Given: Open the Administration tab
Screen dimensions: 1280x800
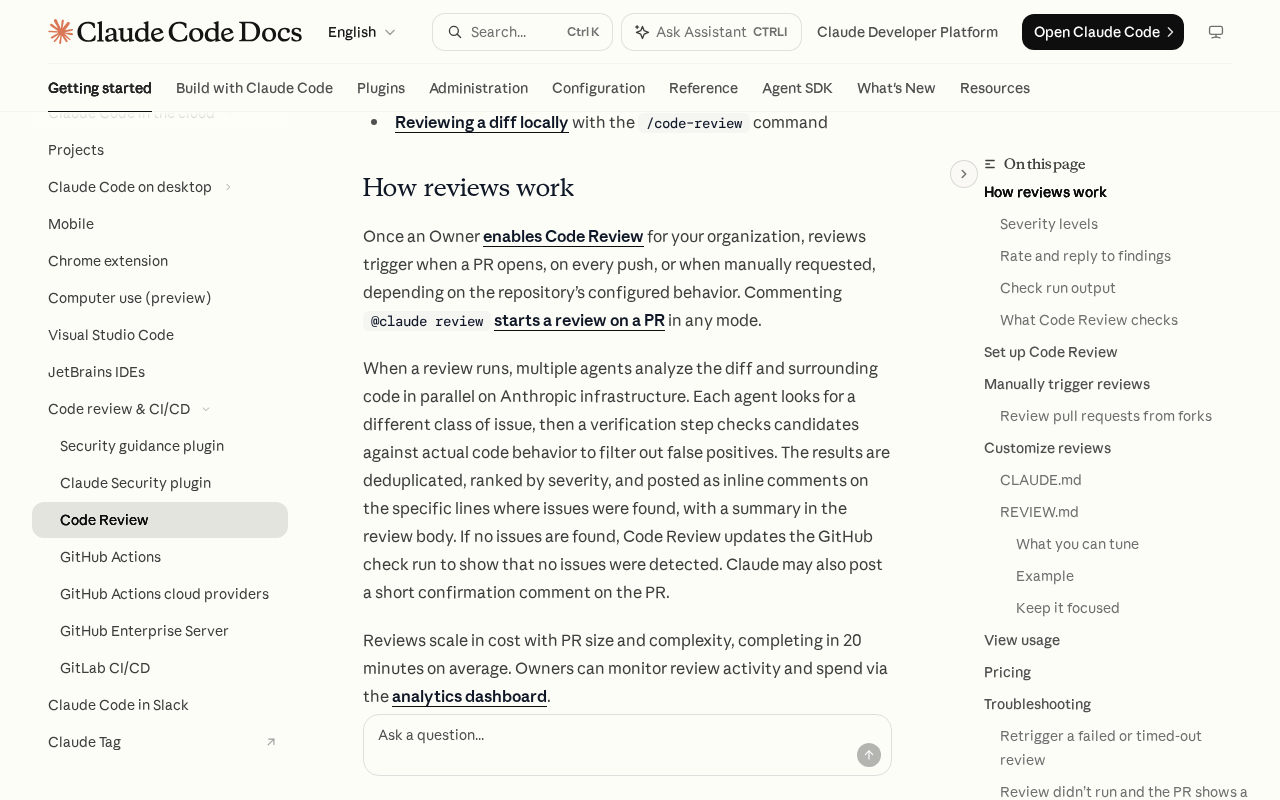Looking at the screenshot, I should coord(478,88).
